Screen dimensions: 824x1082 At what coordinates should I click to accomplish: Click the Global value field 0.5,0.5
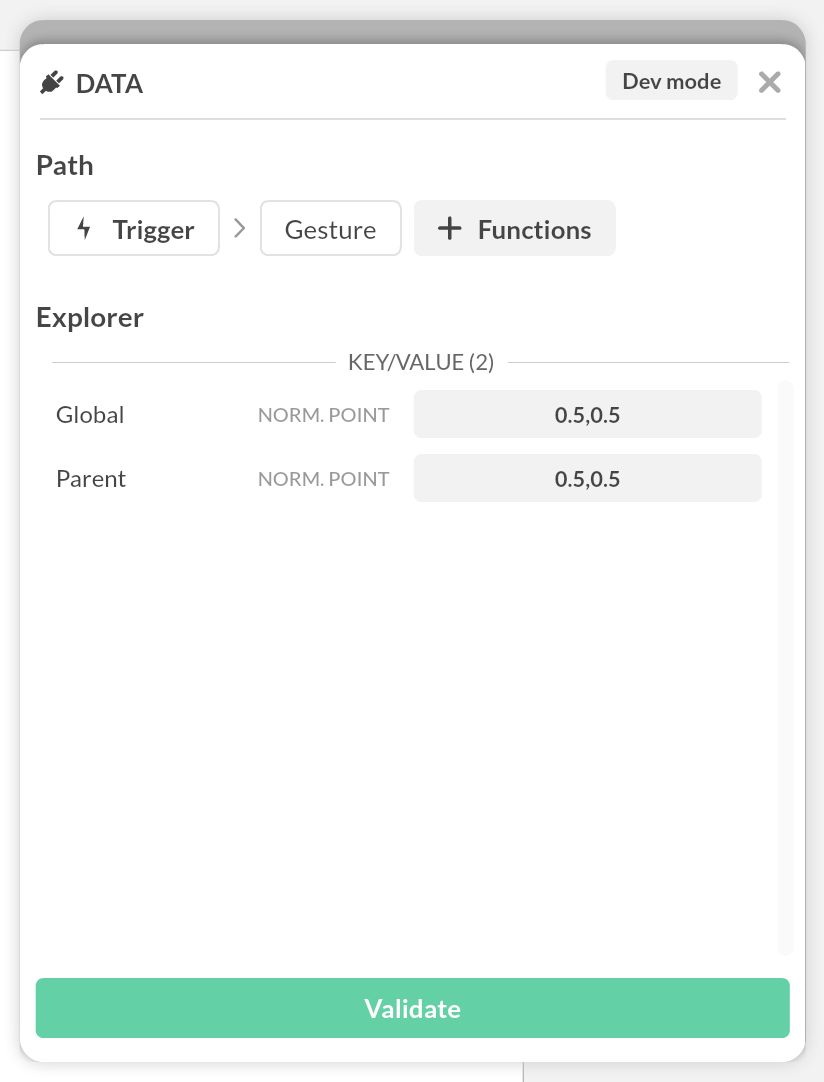[x=587, y=415]
